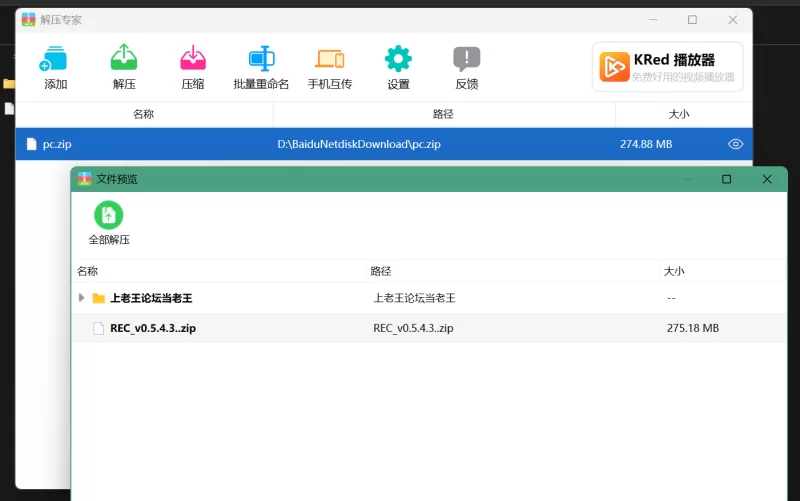Click the 压缩 (Compress) toolbar icon

click(x=193, y=58)
